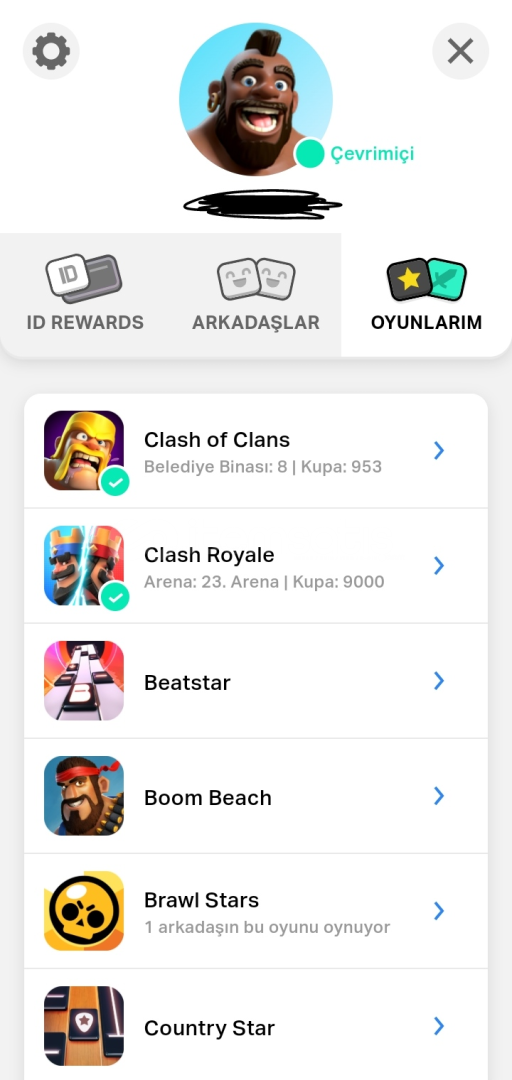Tap the Hog Rider profile avatar

coord(256,99)
